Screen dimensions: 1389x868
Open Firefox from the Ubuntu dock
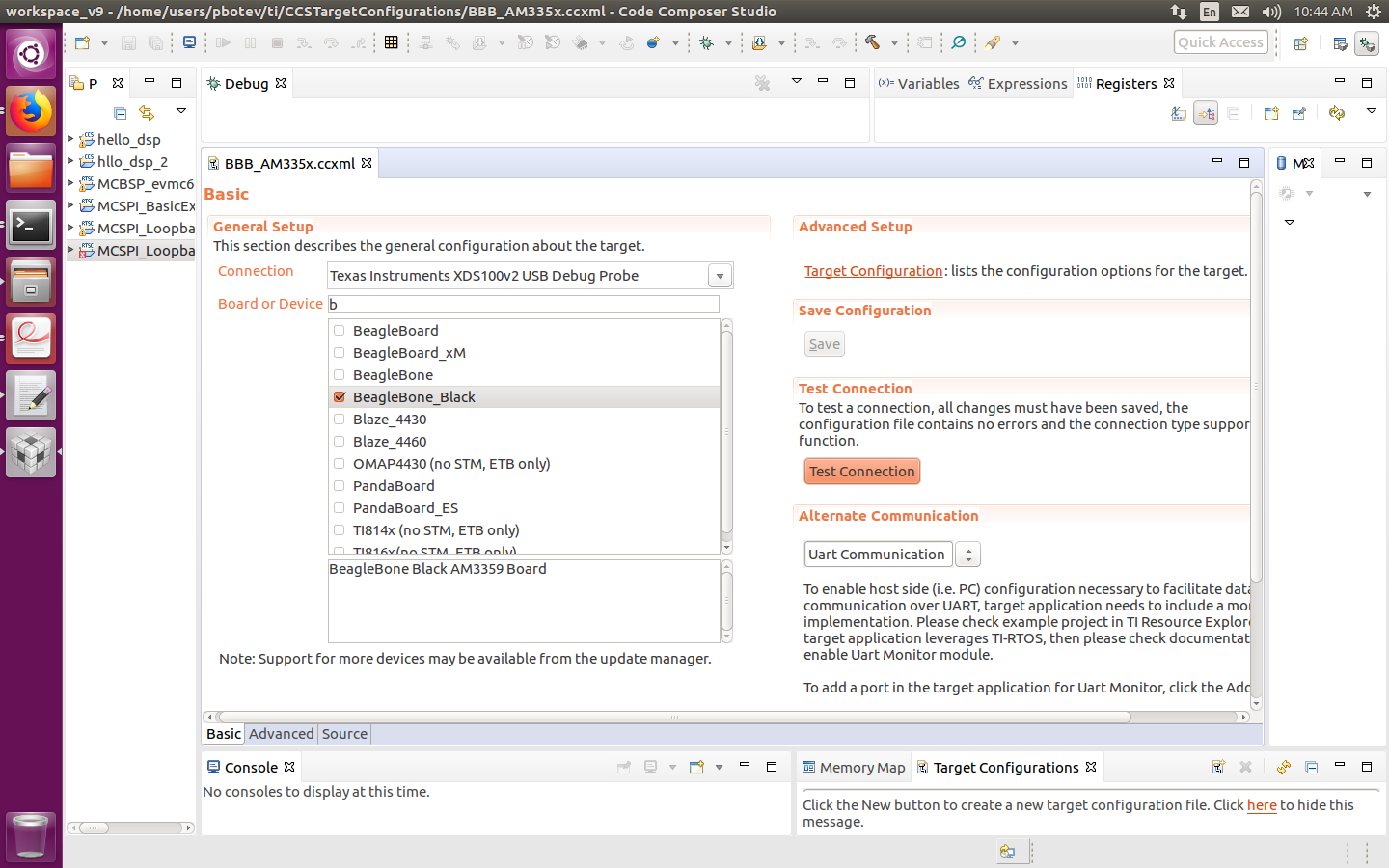click(31, 112)
